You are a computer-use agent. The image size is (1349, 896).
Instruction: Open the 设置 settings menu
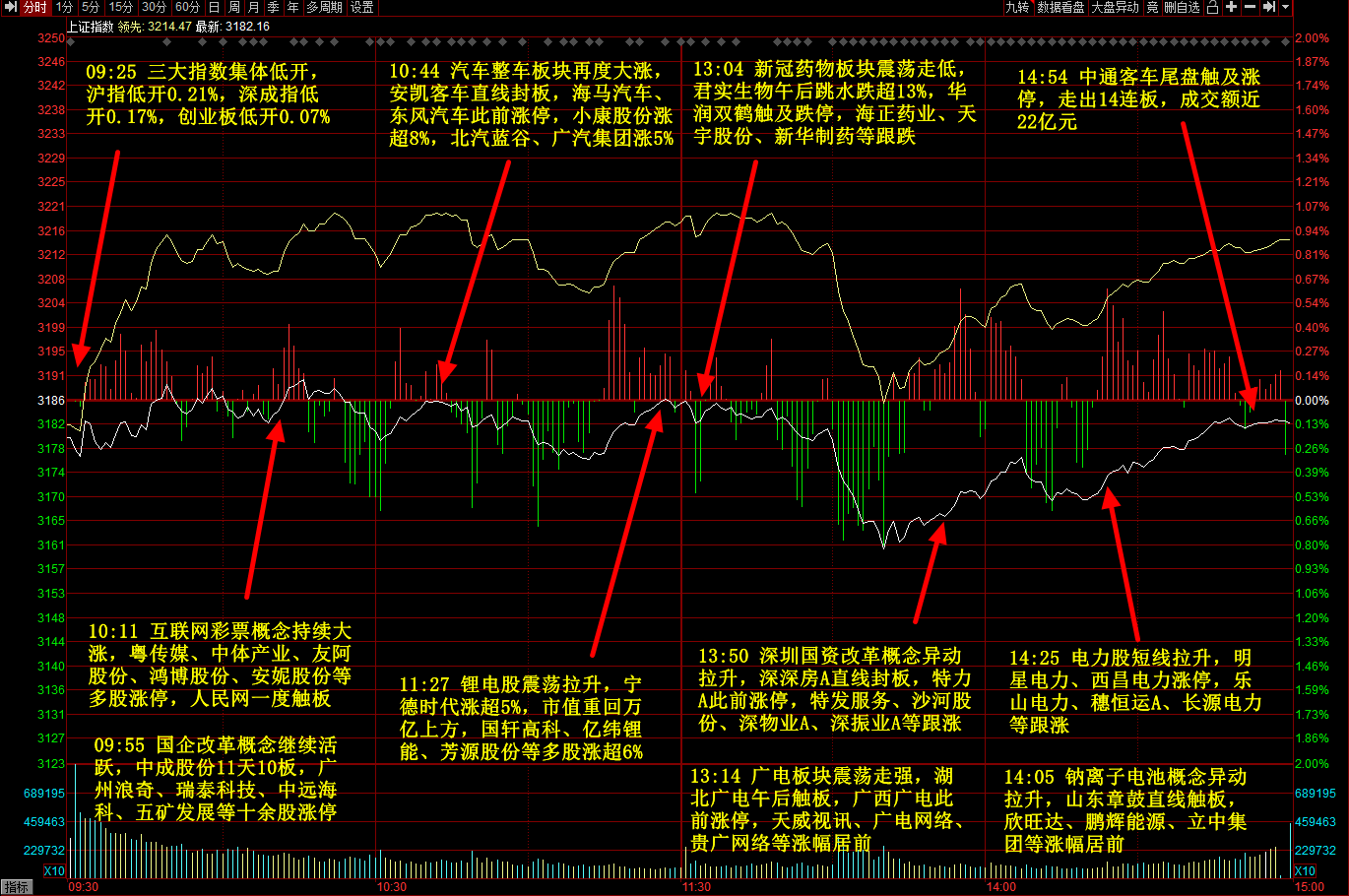[362, 7]
